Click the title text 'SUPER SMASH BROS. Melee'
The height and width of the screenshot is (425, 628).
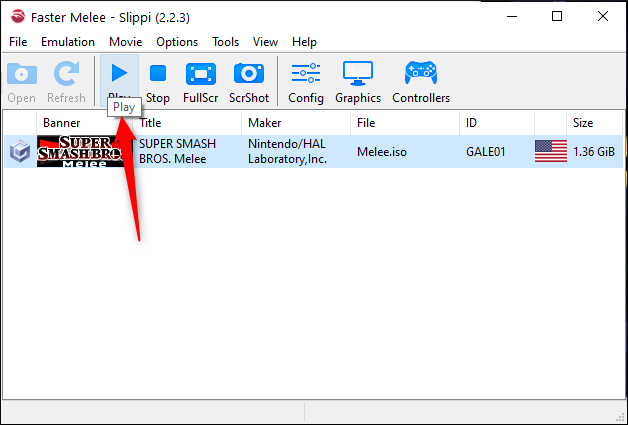tap(177, 151)
